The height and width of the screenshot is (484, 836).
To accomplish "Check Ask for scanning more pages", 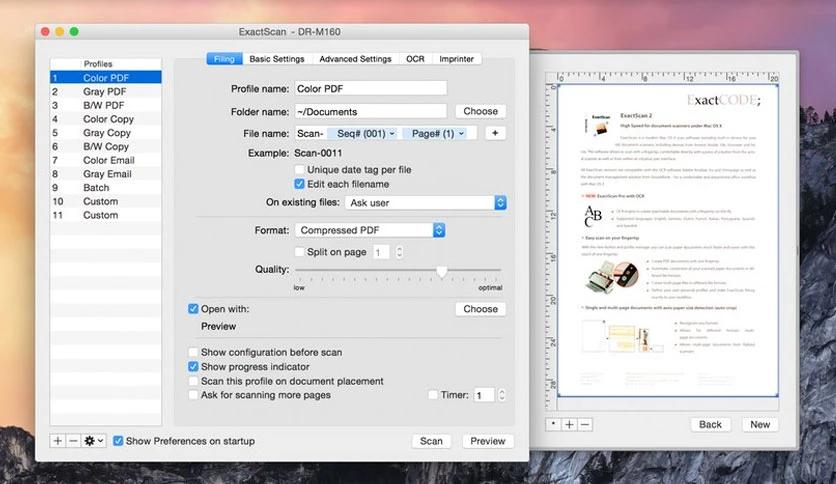I will (193, 395).
